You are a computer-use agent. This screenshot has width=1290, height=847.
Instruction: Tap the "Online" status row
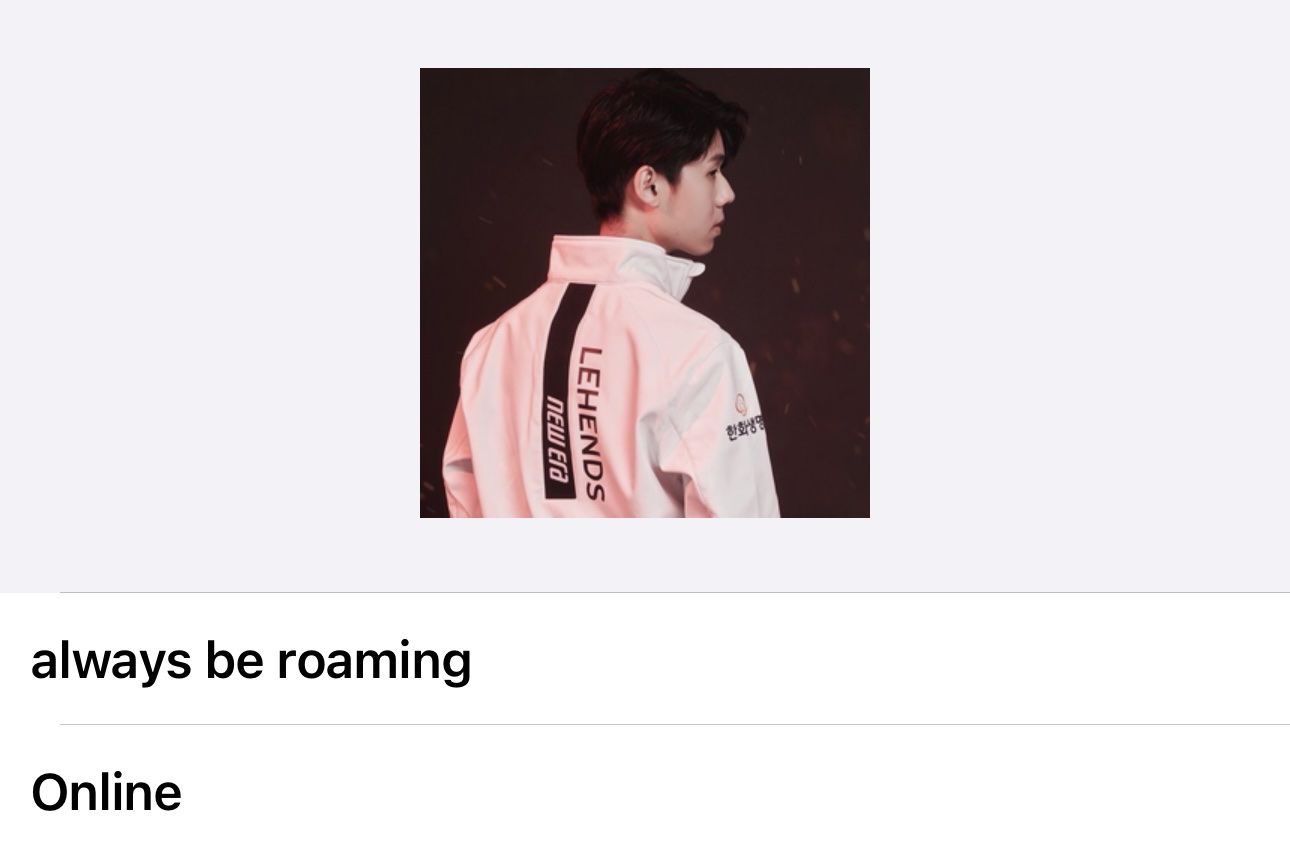pos(645,790)
